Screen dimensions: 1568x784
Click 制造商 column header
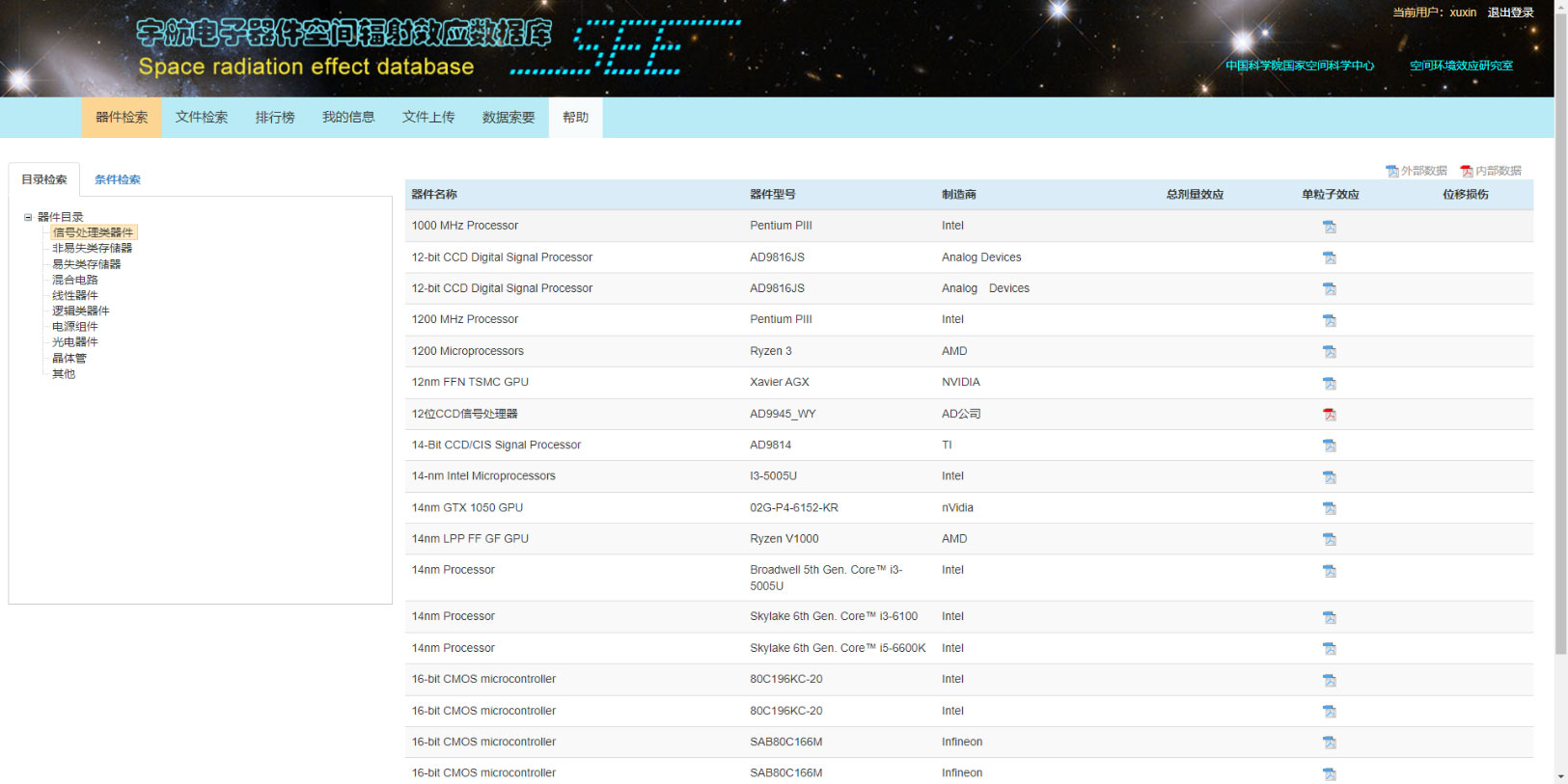click(959, 195)
